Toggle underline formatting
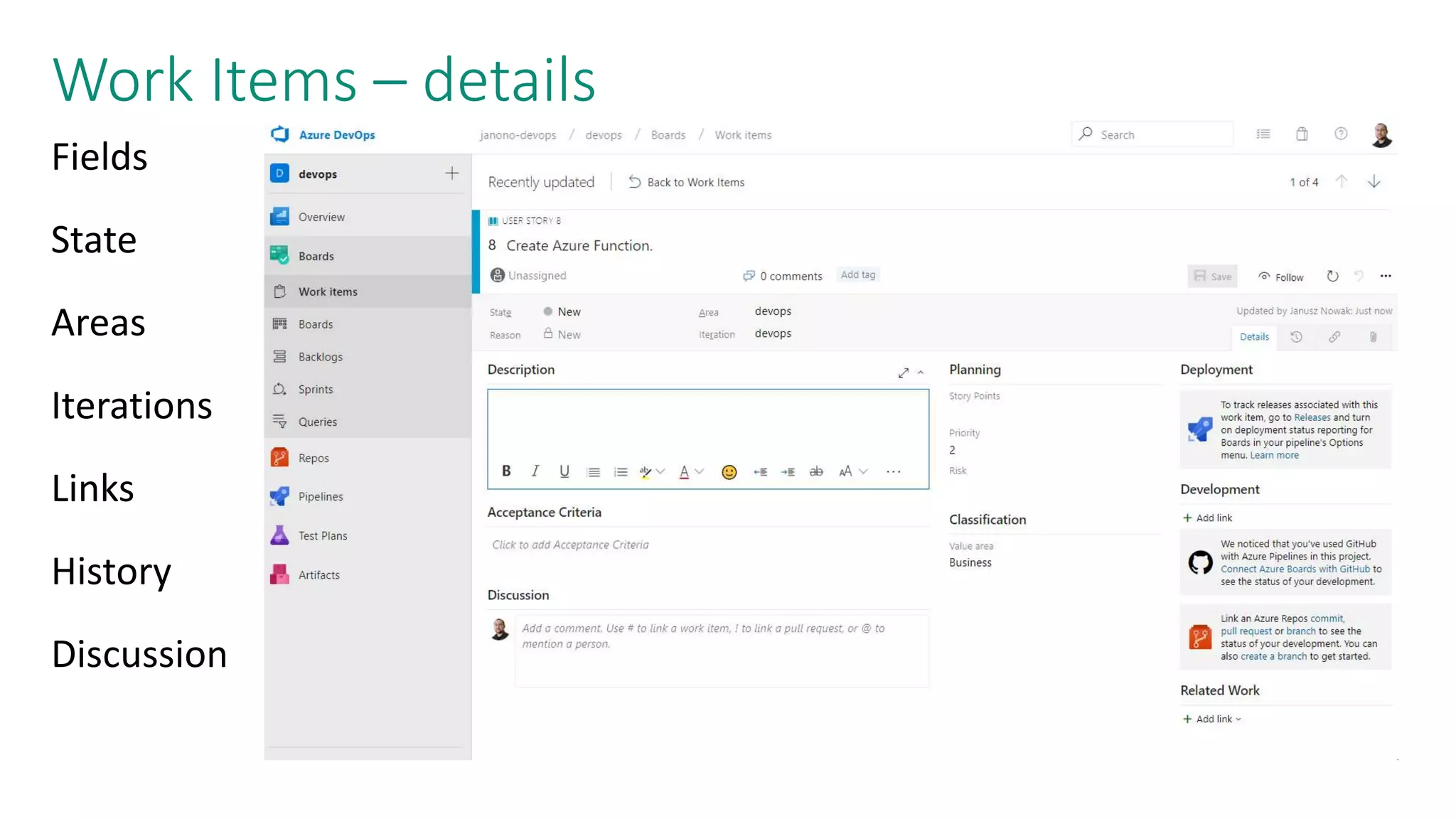 pos(564,471)
